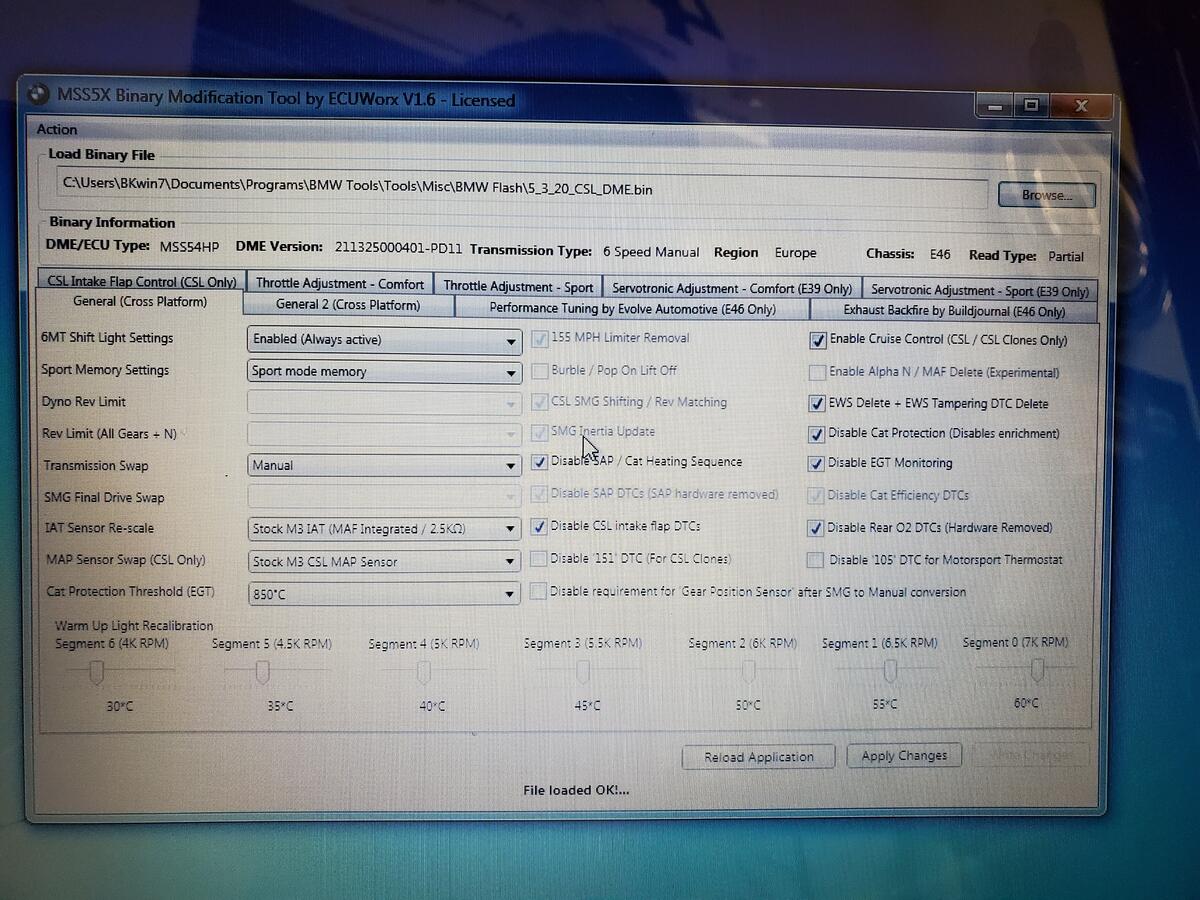1200x900 pixels.
Task: Click the BMW logo title bar icon
Action: point(37,94)
